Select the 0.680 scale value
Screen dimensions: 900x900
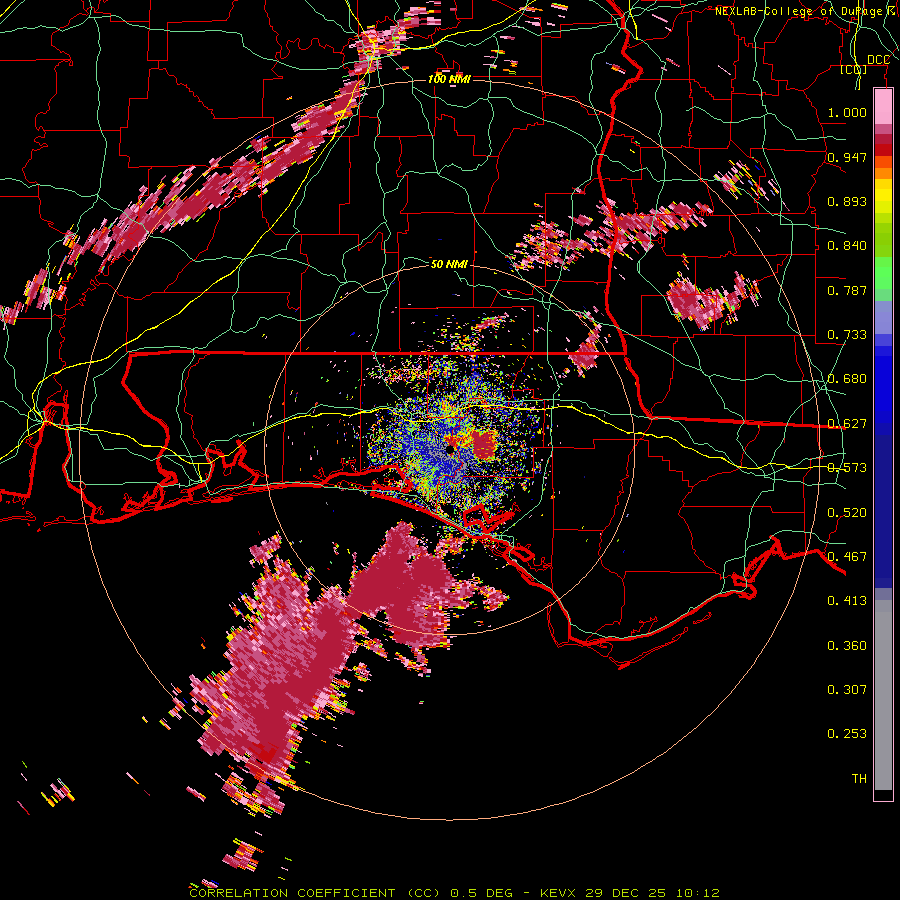tap(847, 379)
